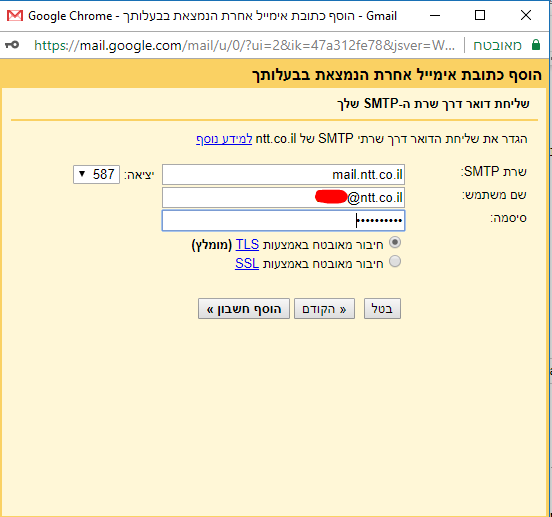The width and height of the screenshot is (552, 517).
Task: Click the 'הוסף חשבון' add account button
Action: (244, 309)
